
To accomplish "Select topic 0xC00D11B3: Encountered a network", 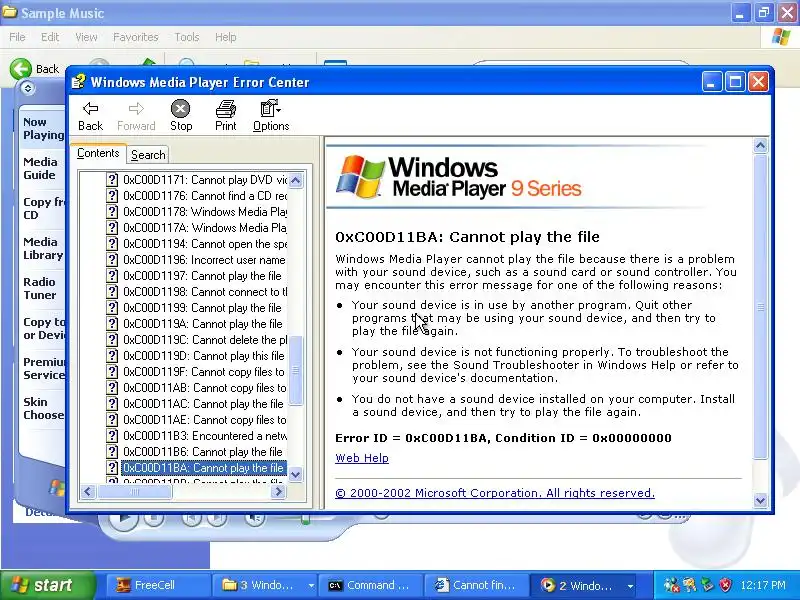I will point(205,436).
